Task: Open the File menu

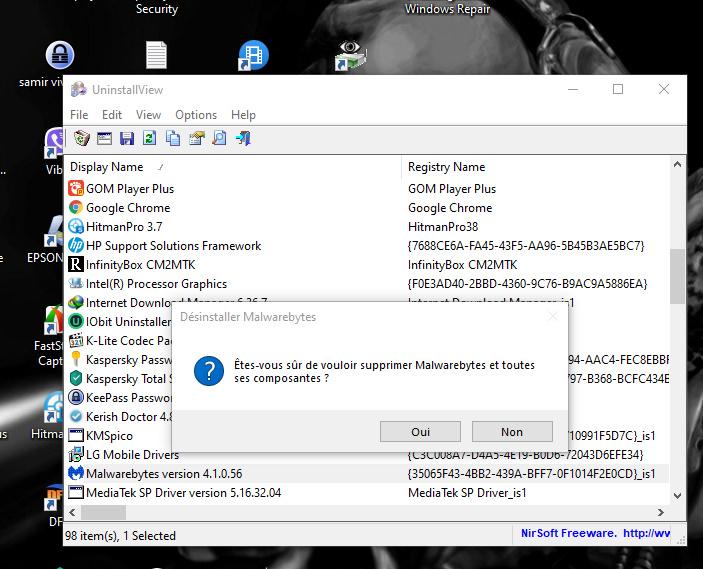Action: 79,115
